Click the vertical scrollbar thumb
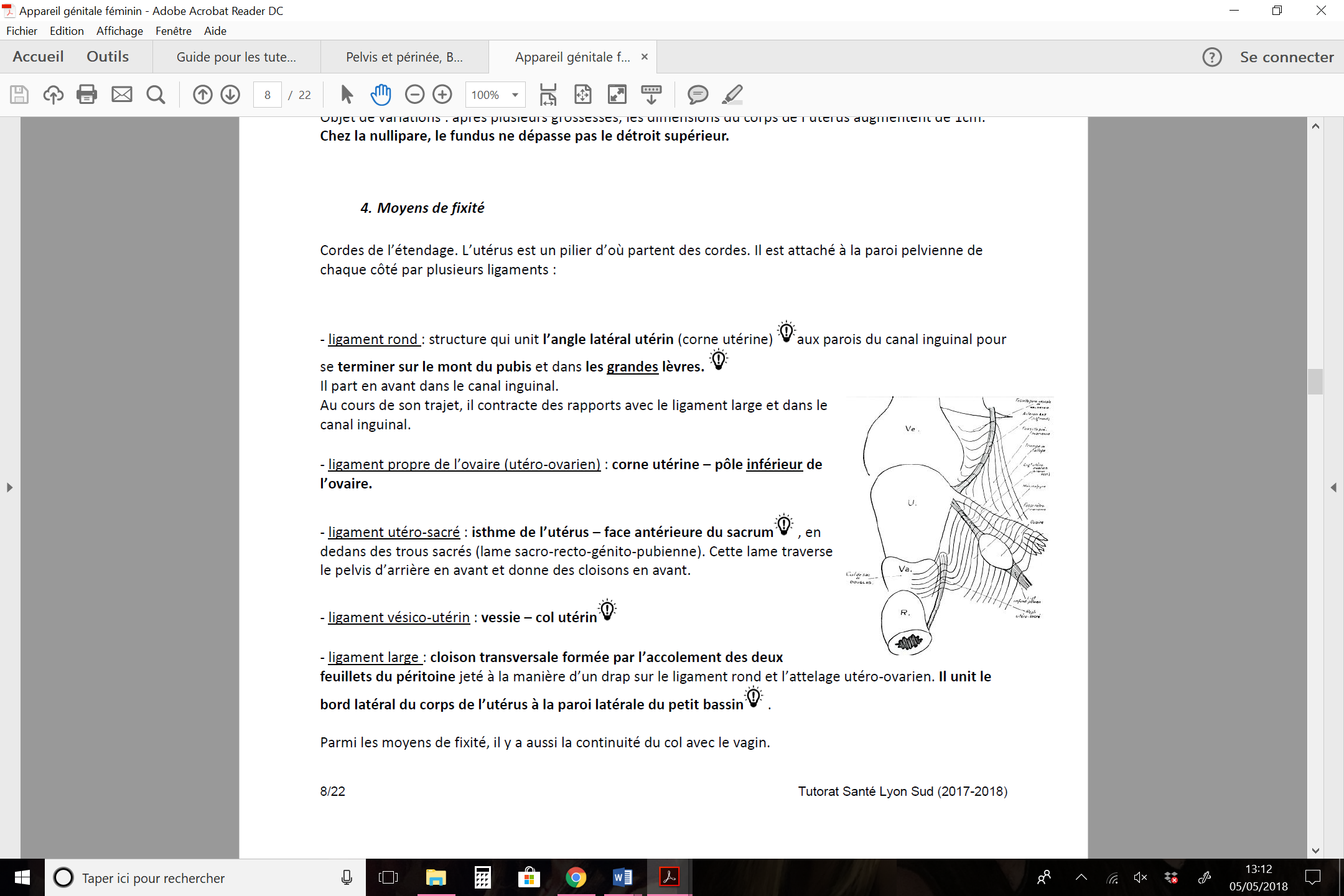 (1315, 381)
